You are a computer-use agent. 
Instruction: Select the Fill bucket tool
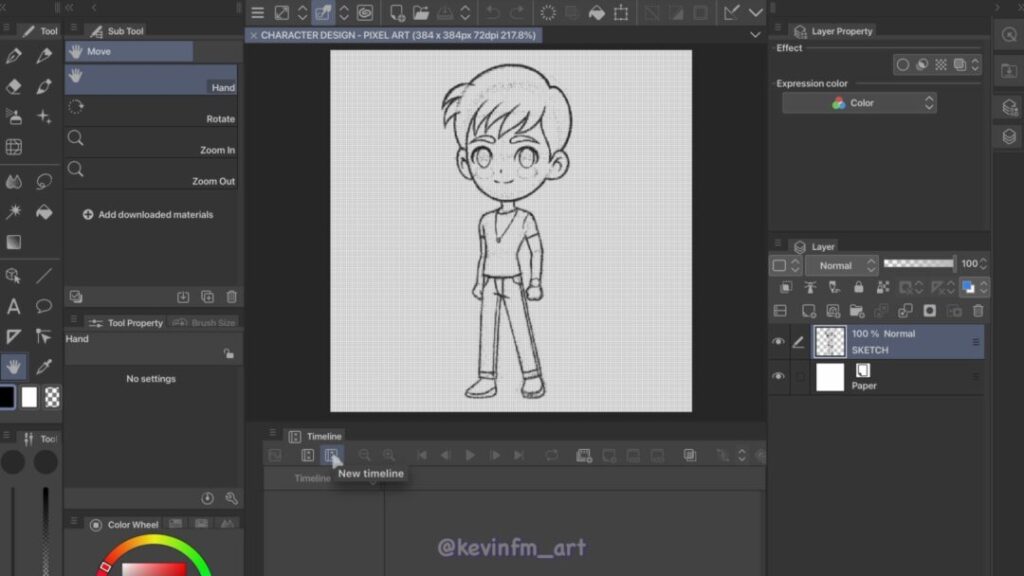[44, 212]
